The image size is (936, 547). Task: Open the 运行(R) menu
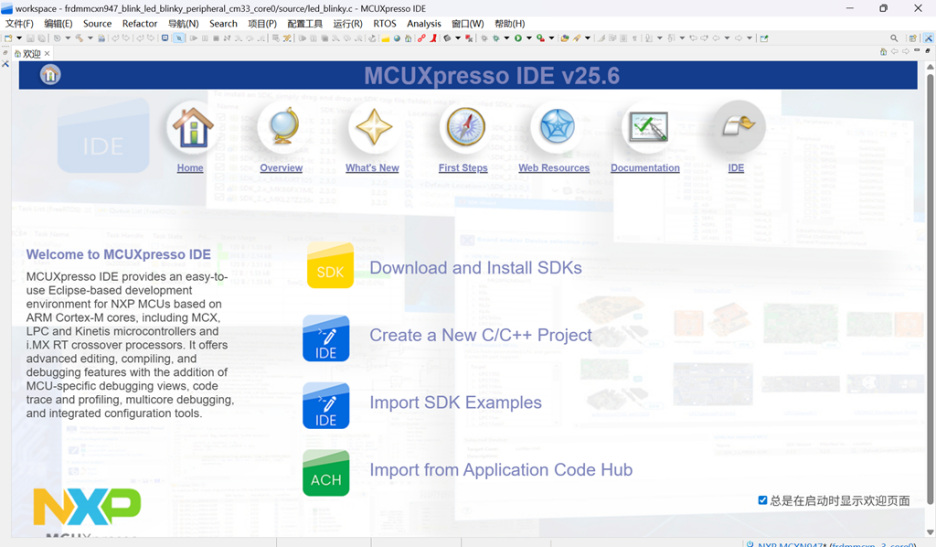[x=347, y=23]
